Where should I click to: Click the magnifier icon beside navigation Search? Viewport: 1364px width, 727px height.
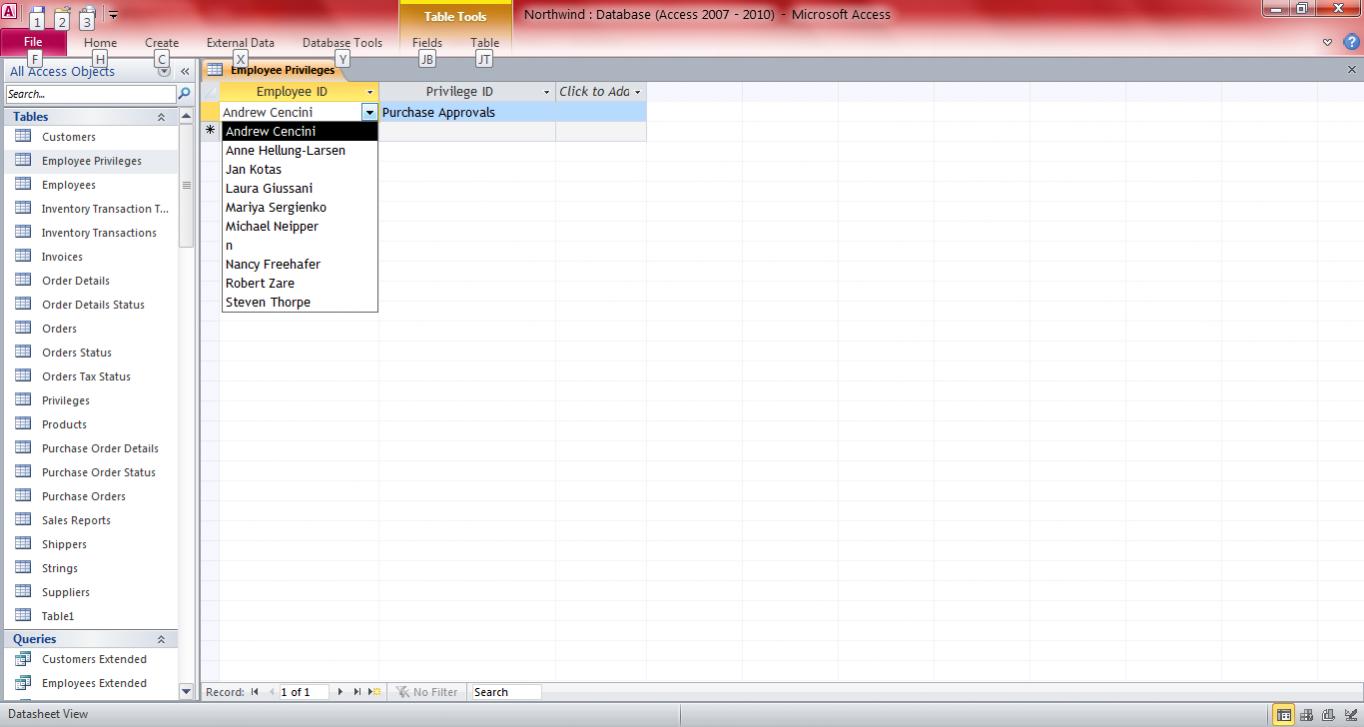(184, 94)
